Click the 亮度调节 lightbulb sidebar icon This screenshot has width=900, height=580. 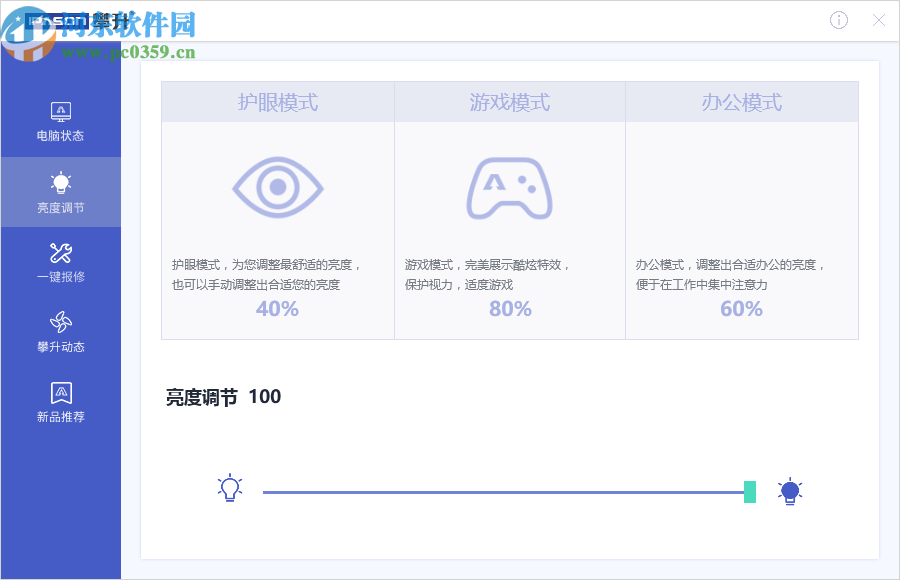(61, 182)
